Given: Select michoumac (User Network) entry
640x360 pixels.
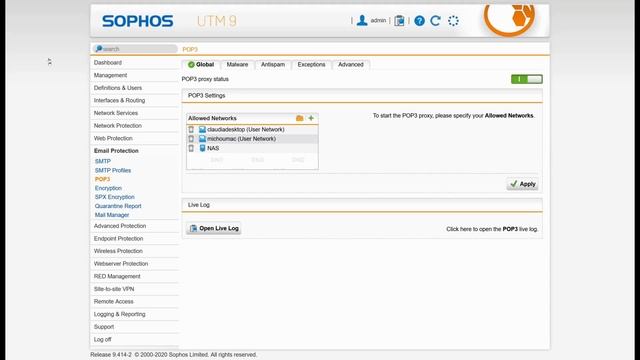Looking at the screenshot, I should (x=241, y=139).
